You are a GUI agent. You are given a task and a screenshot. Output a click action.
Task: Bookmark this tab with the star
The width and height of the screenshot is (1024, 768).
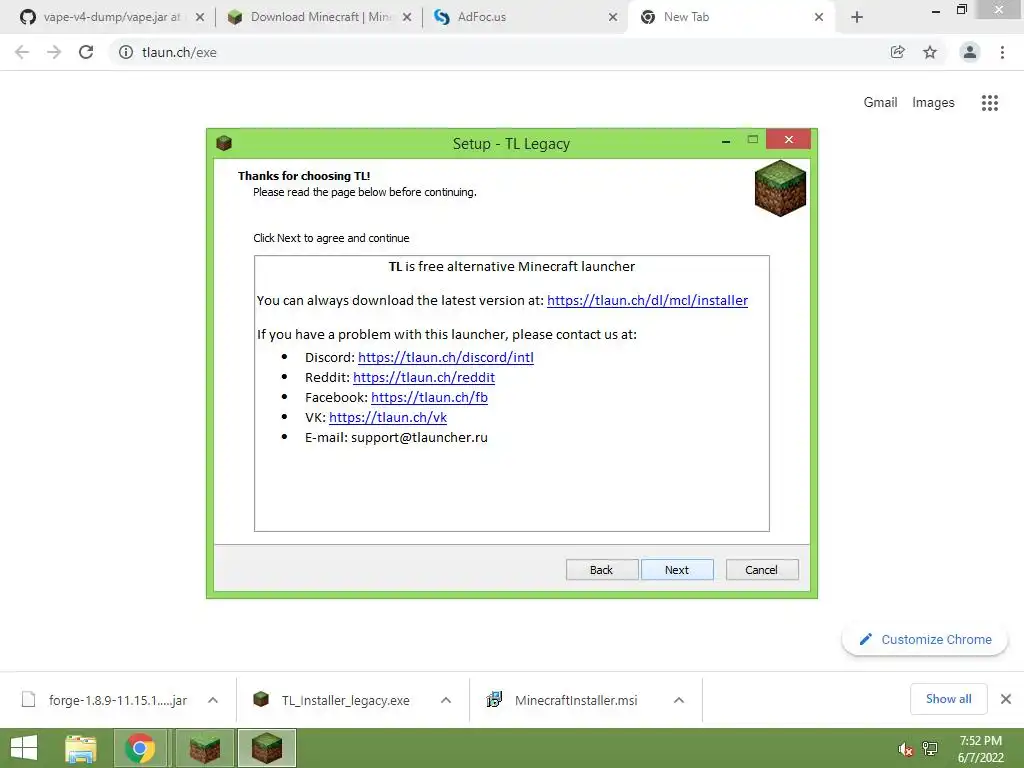coord(930,52)
